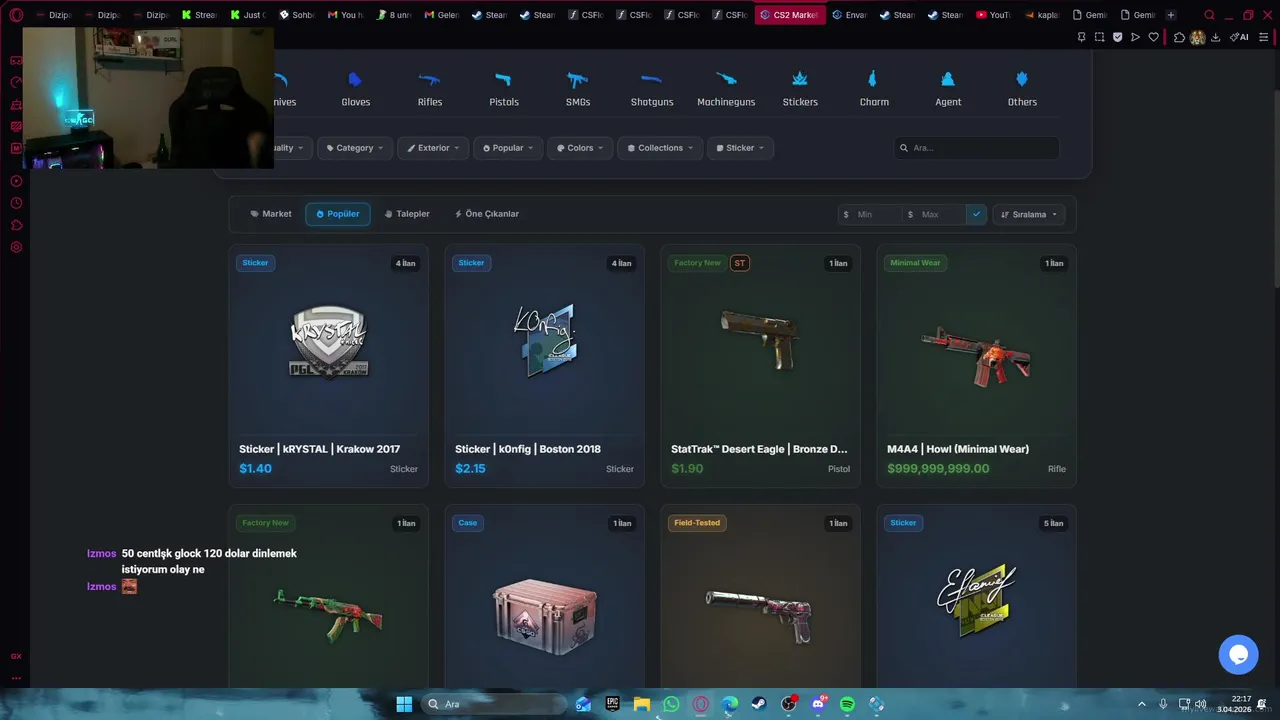1280x720 pixels.
Task: Toggle the price range apply checkbox
Action: 976,214
